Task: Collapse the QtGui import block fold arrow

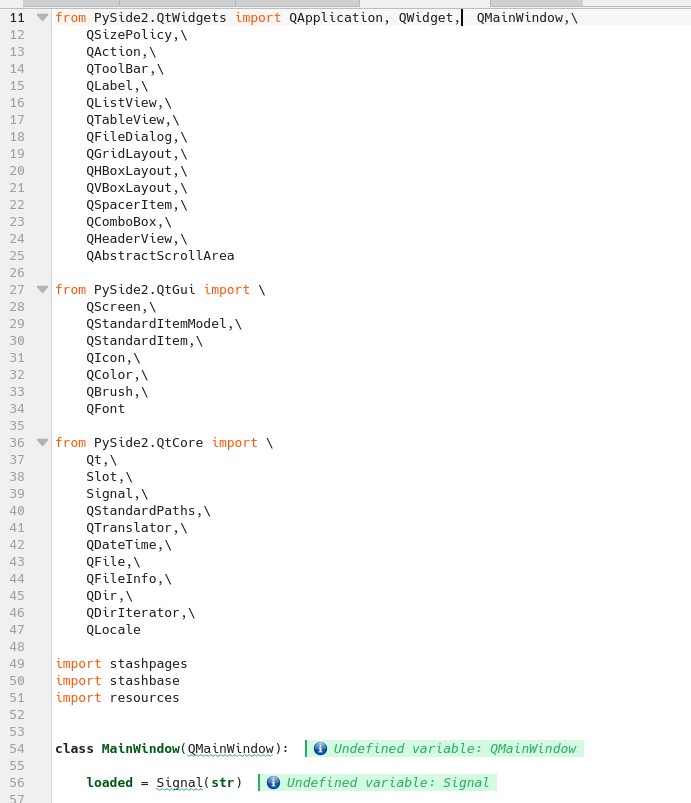Action: [43, 290]
